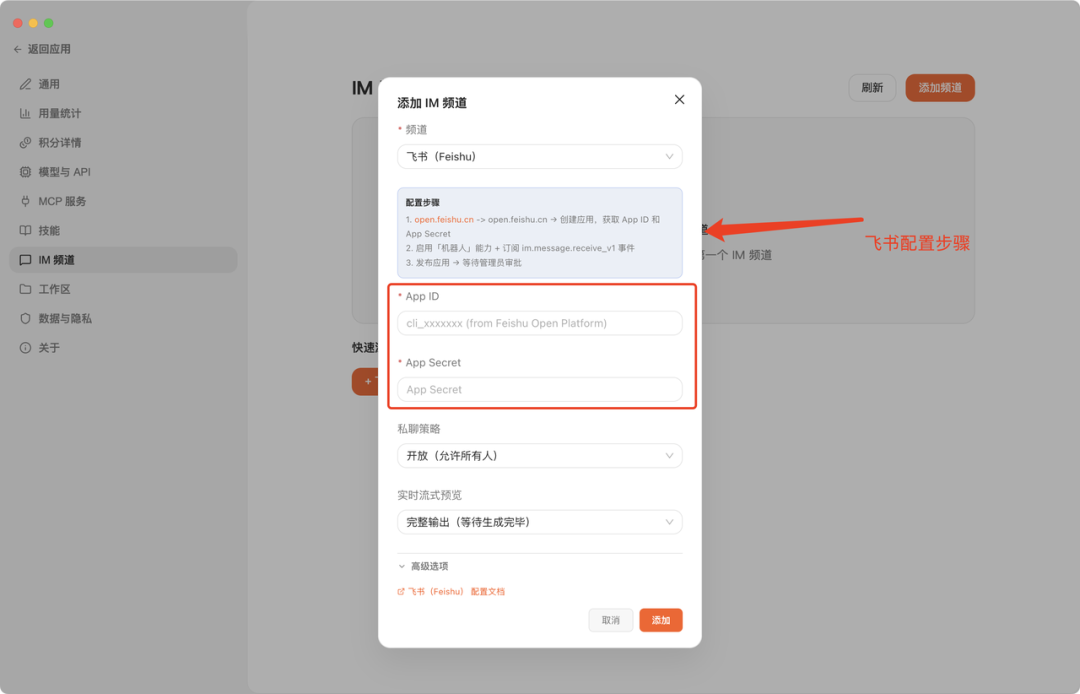Click the 关于 info icon

tap(26, 348)
